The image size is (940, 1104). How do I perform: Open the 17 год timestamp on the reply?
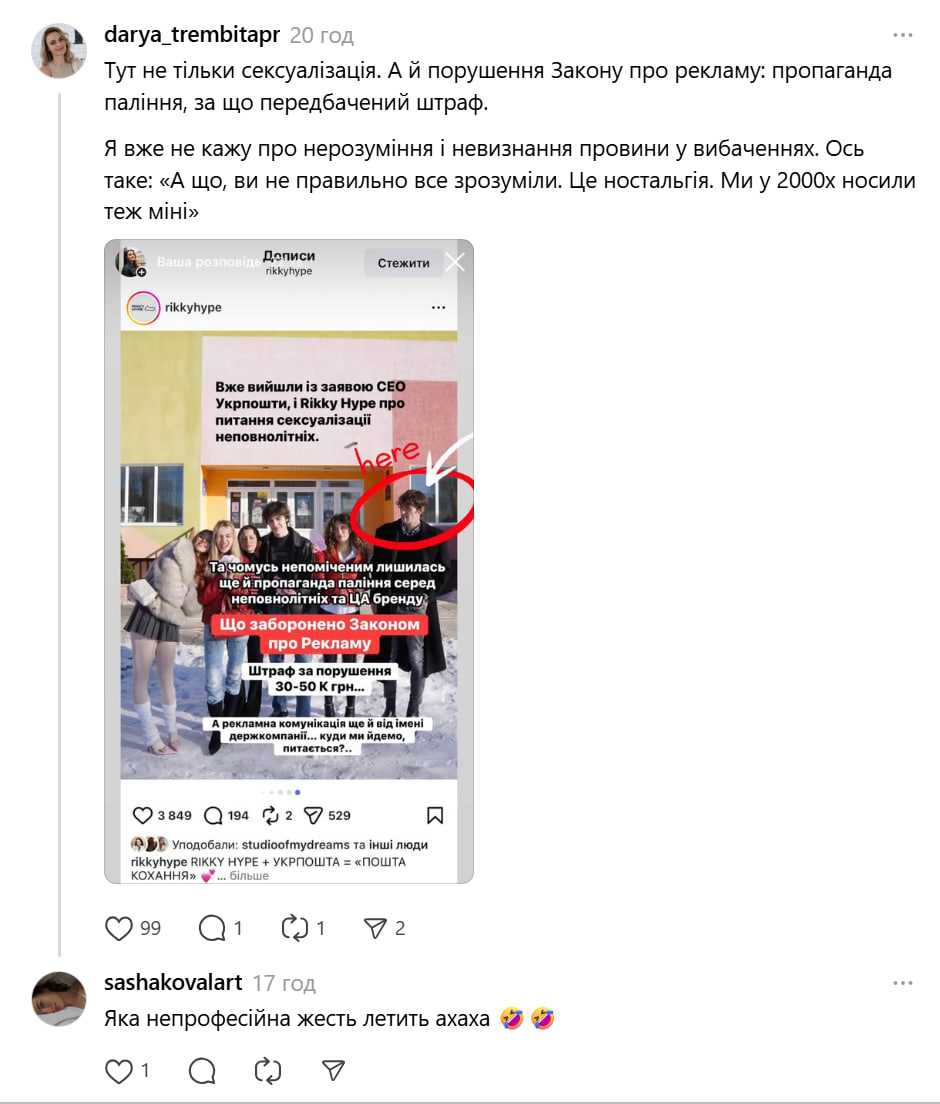click(284, 983)
